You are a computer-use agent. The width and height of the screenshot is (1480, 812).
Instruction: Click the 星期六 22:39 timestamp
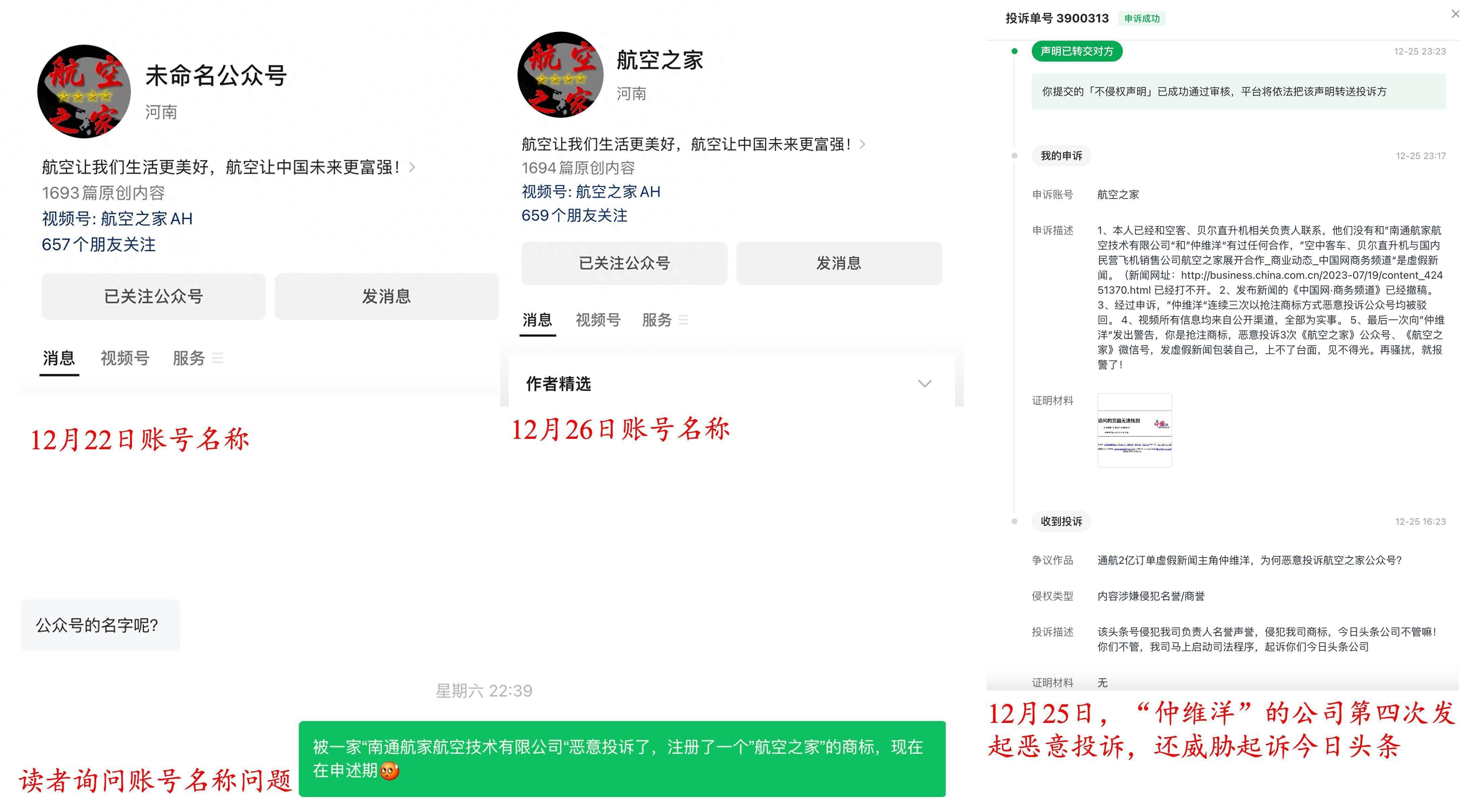click(x=484, y=690)
